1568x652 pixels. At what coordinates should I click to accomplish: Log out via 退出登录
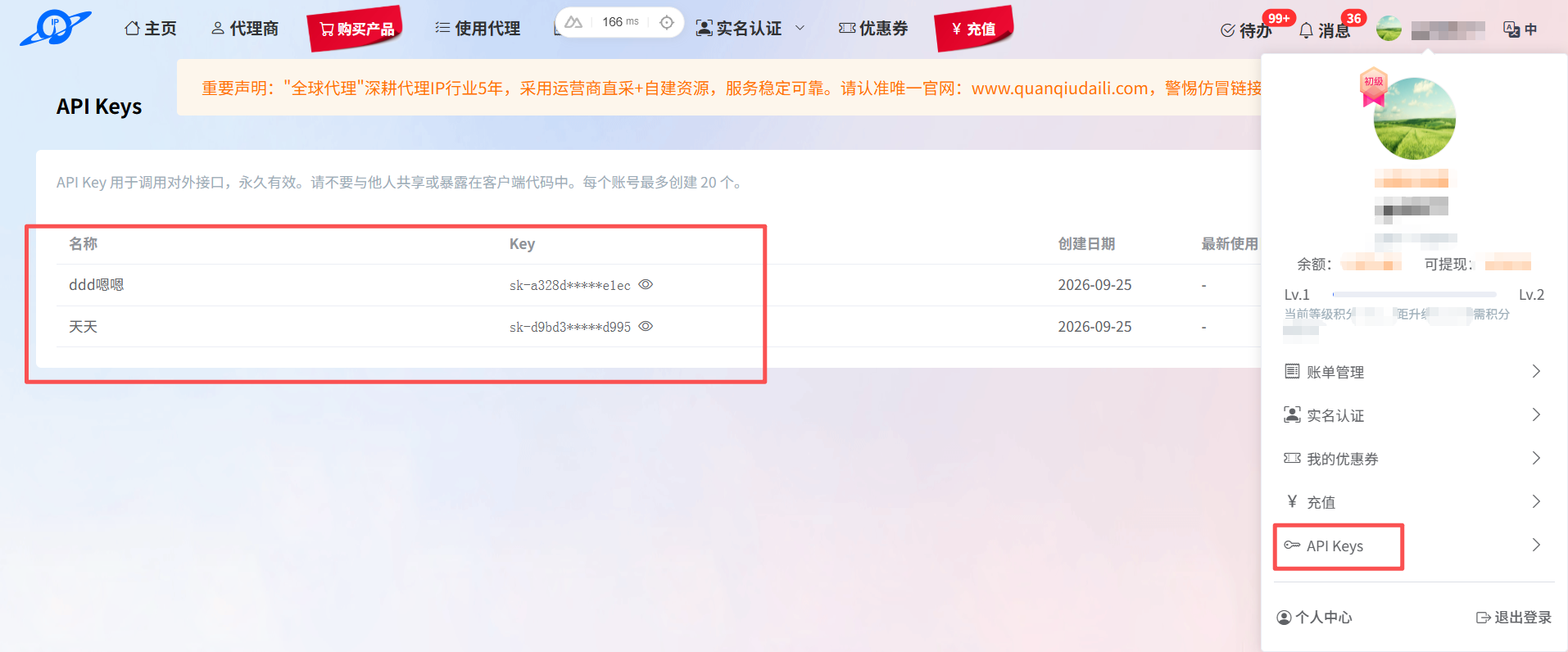point(1514,618)
